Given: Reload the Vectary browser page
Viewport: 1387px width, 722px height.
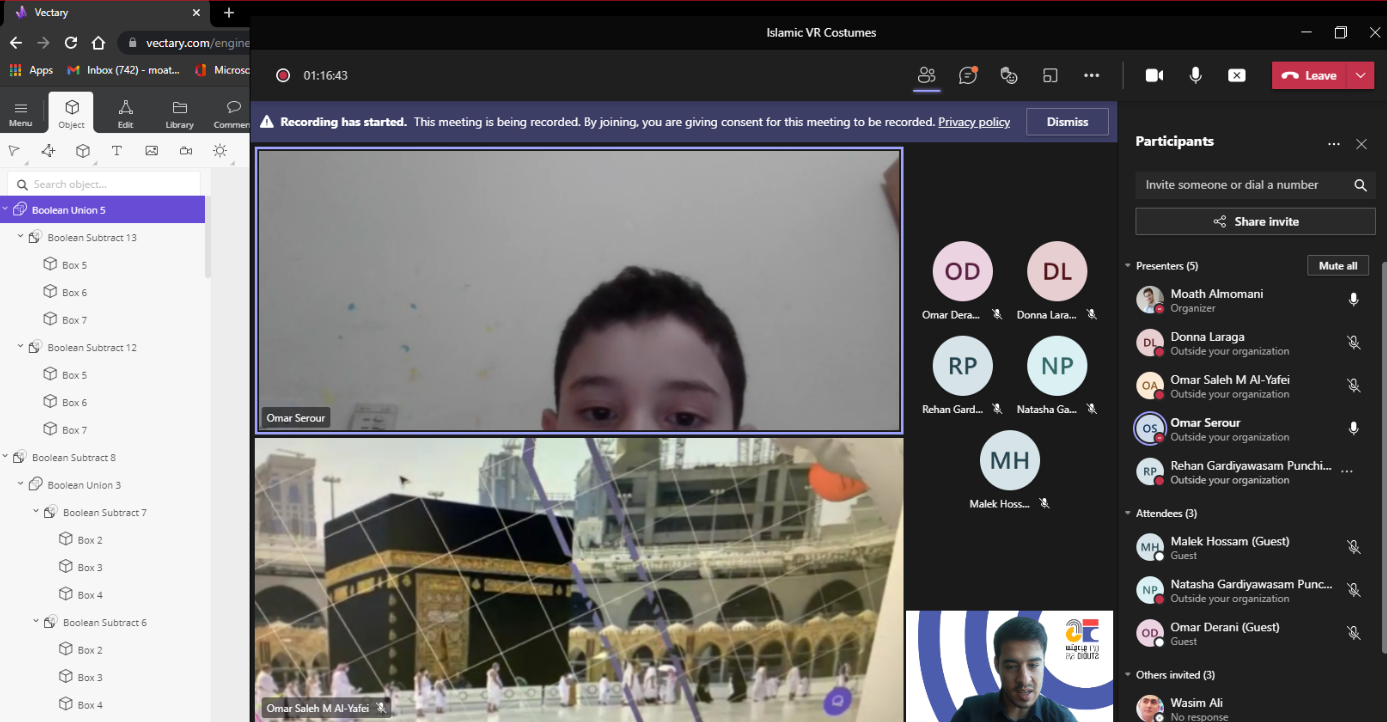Looking at the screenshot, I should tap(71, 43).
